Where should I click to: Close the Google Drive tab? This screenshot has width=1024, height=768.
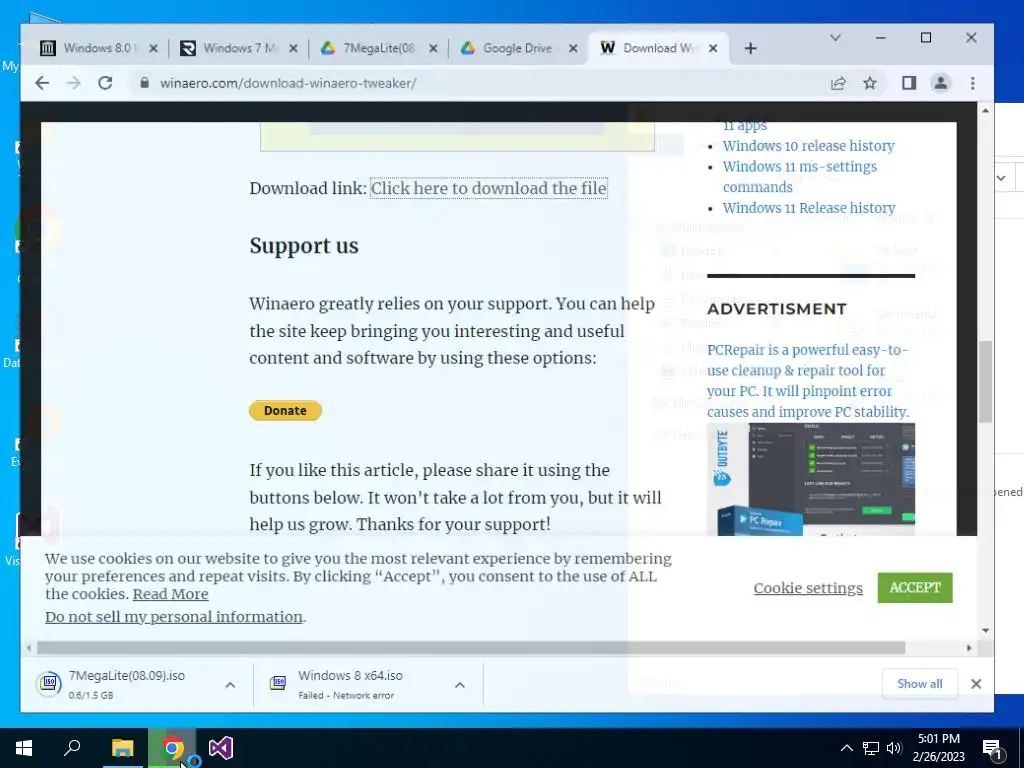pyautogui.click(x=573, y=48)
